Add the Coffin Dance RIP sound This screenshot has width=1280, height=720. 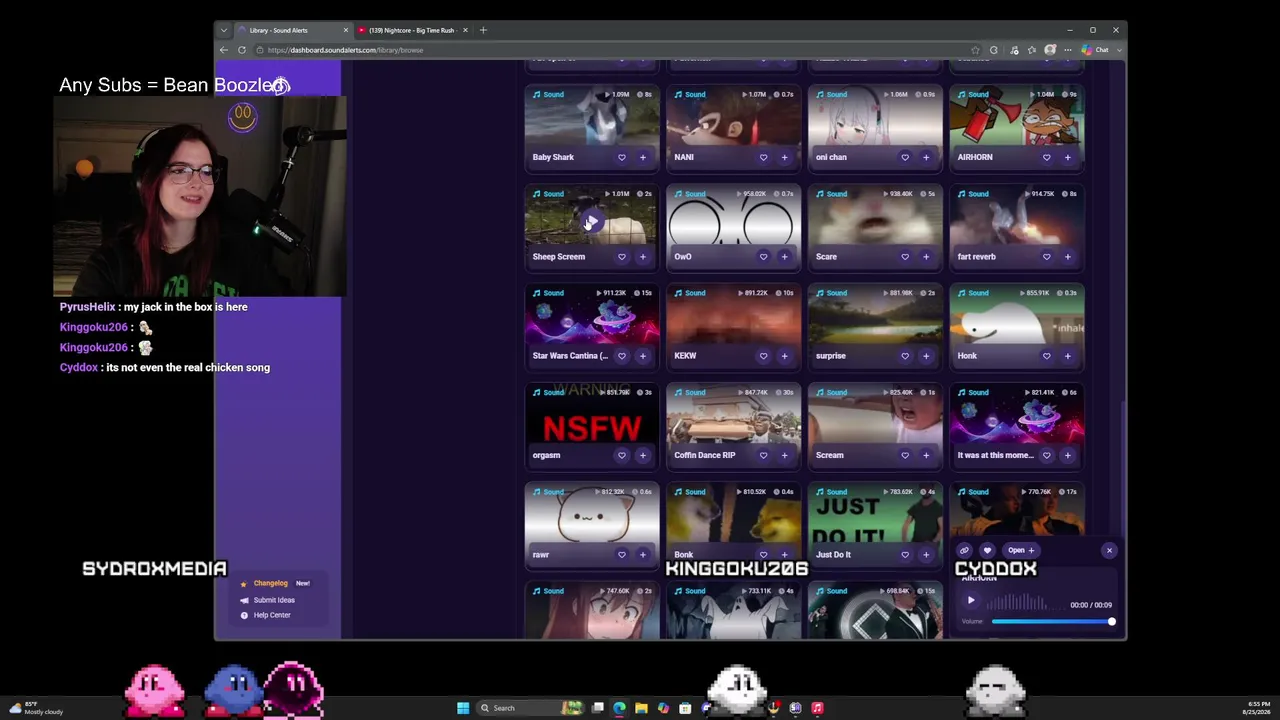(x=784, y=455)
